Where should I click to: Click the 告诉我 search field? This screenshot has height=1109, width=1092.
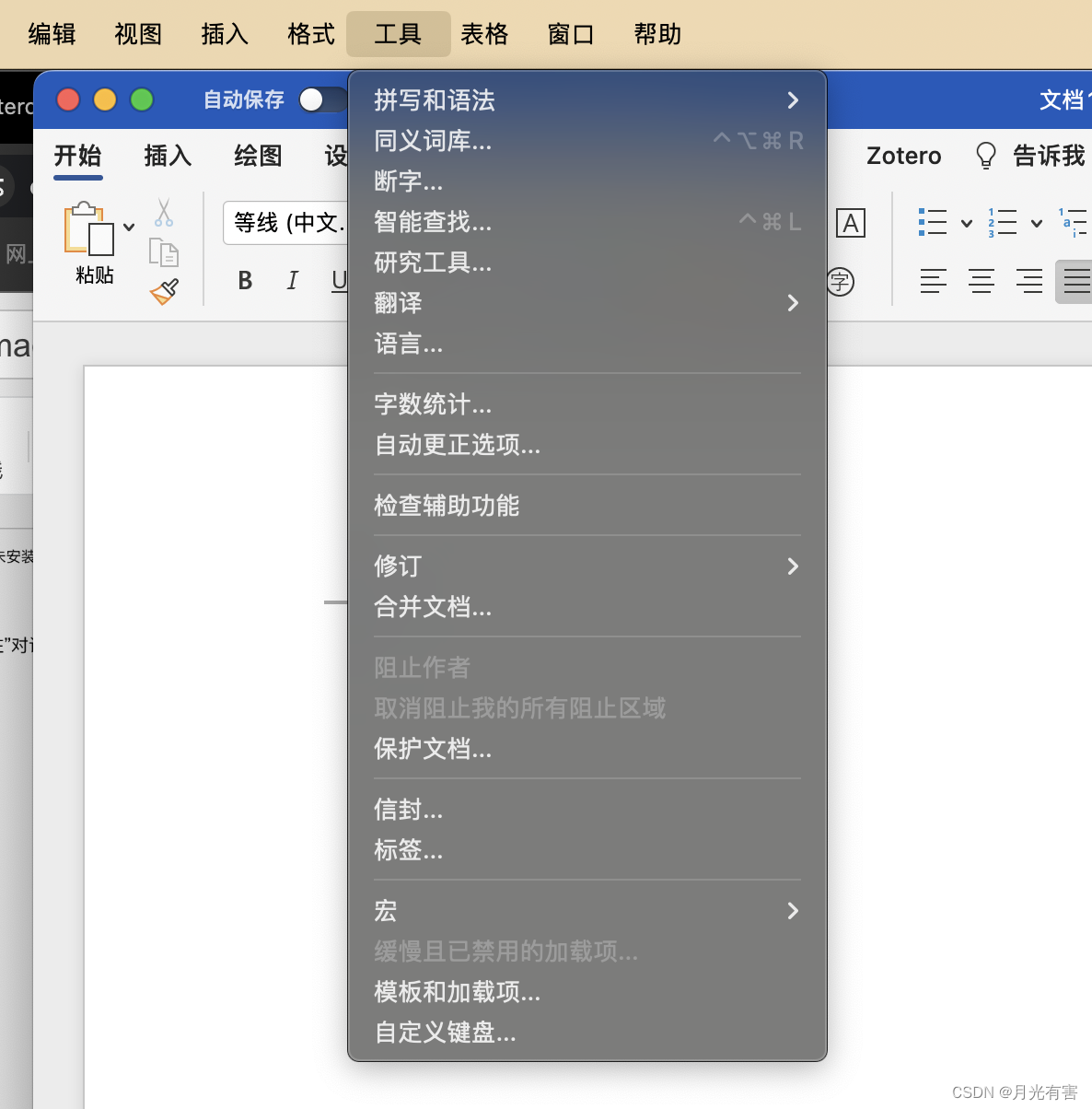1049,156
